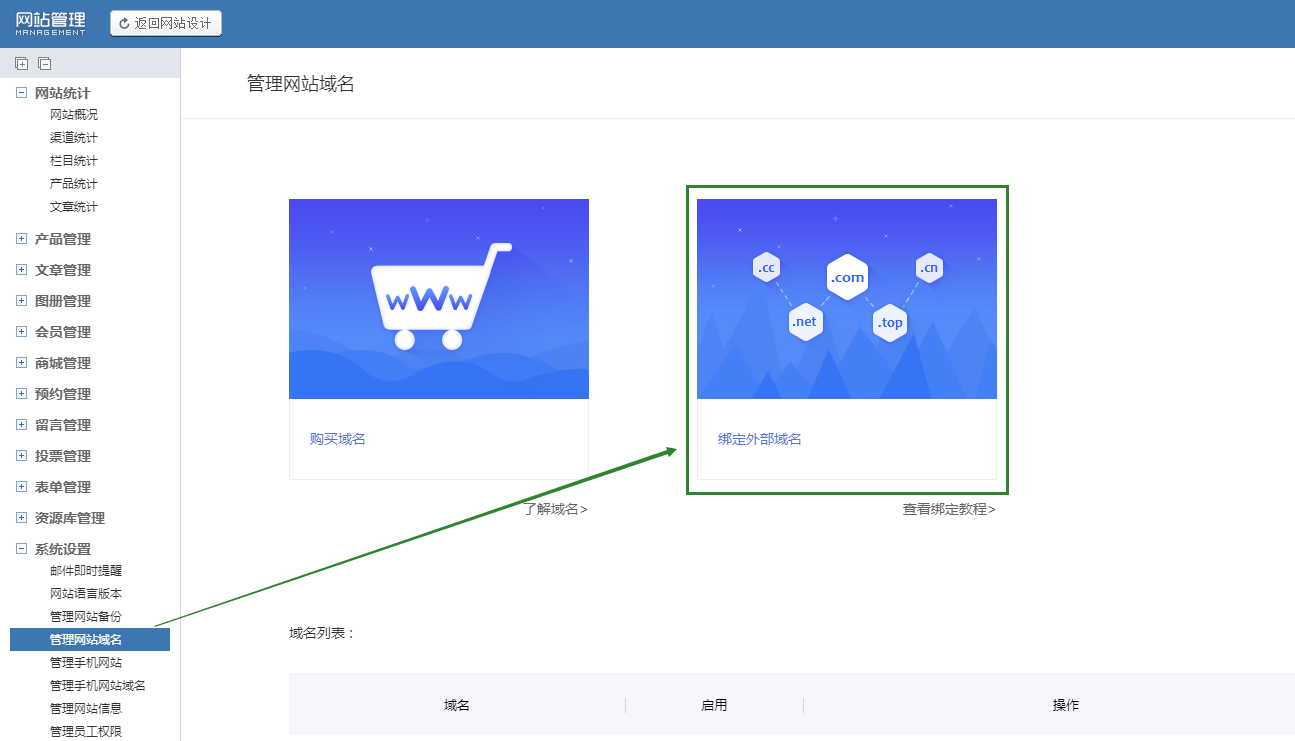1295x741 pixels.
Task: Open the 绑定外部域名 link
Action: [759, 439]
